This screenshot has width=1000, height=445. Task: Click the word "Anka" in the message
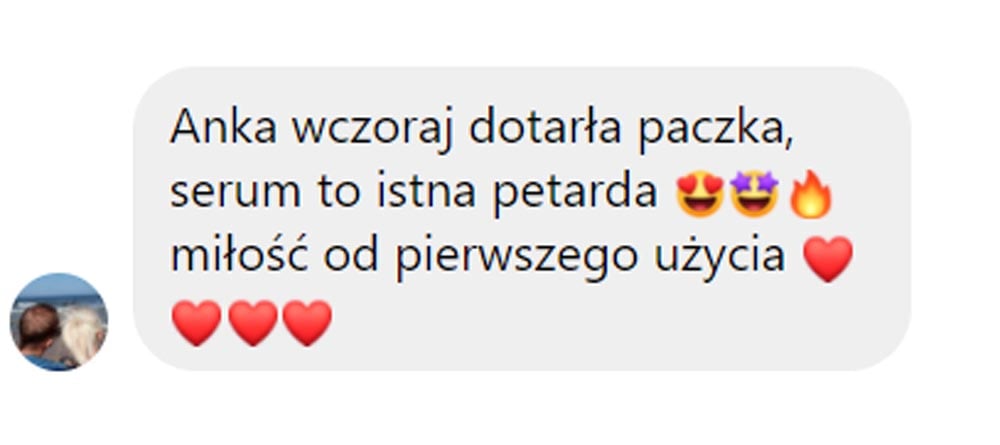pos(224,128)
